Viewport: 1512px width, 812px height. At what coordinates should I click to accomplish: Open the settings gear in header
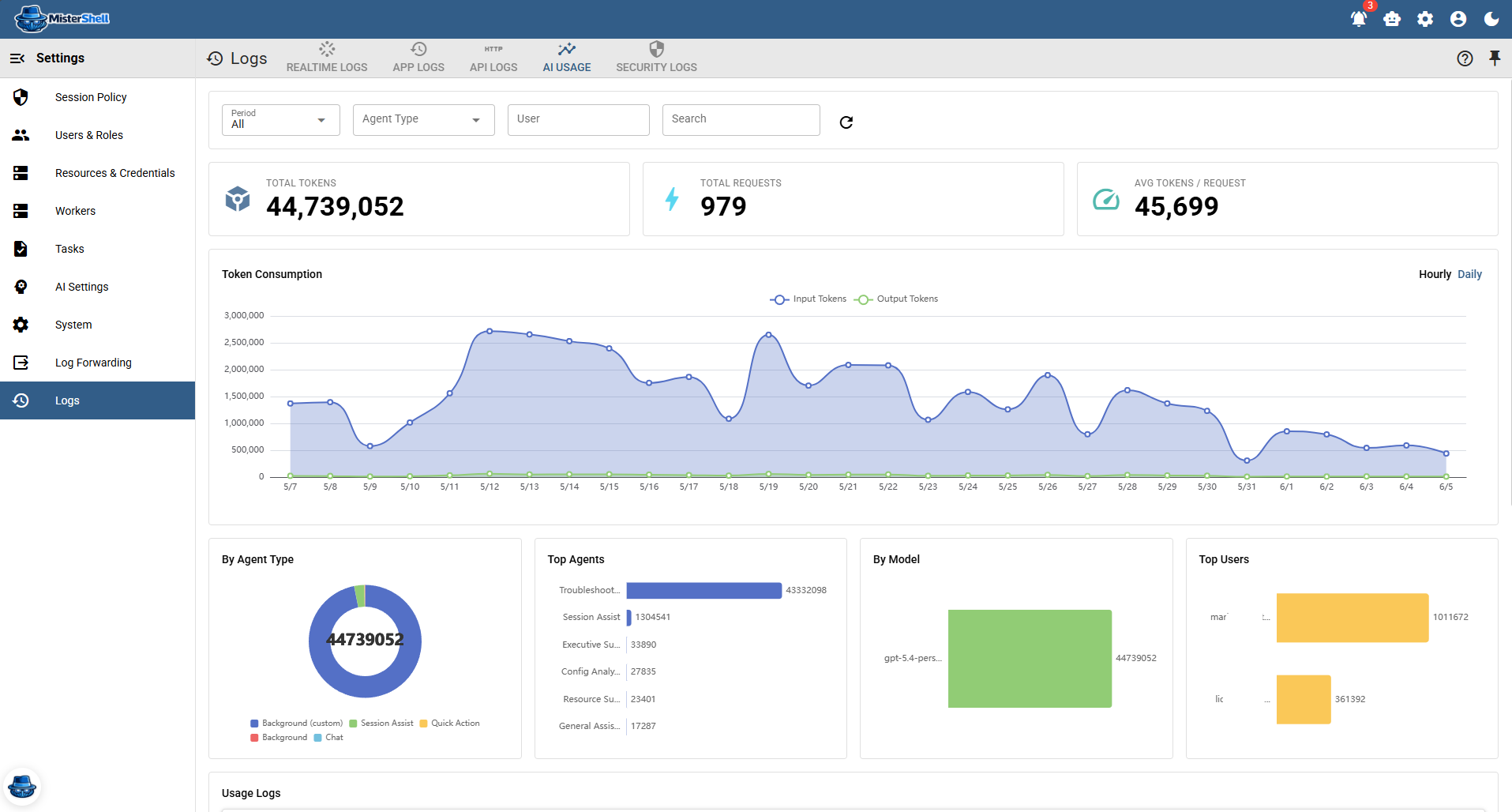(1425, 19)
